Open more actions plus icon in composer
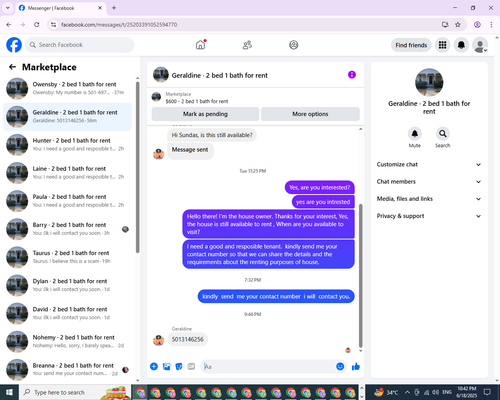The height and width of the screenshot is (400, 500). tap(154, 366)
